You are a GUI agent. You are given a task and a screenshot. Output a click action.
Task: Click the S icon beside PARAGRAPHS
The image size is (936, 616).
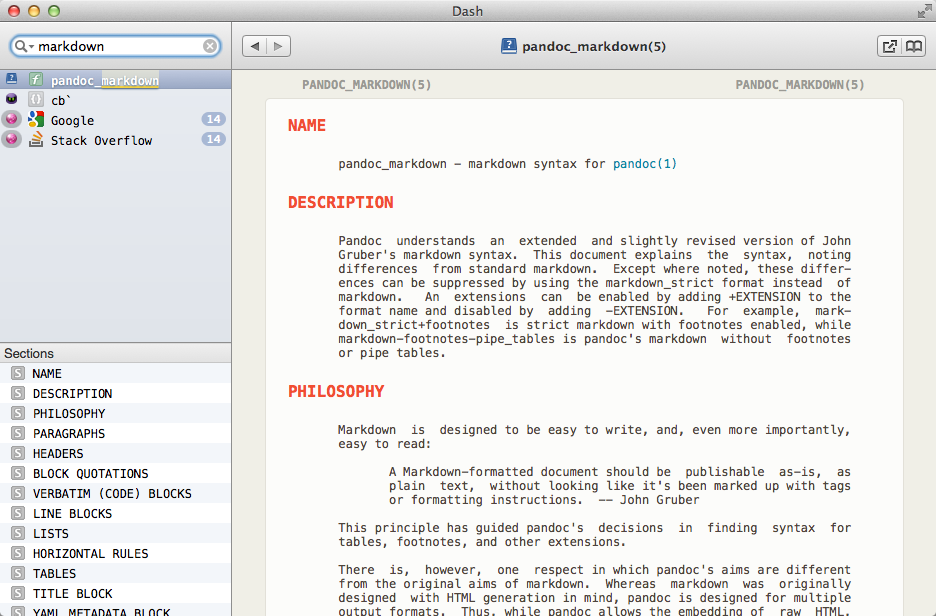(18, 433)
